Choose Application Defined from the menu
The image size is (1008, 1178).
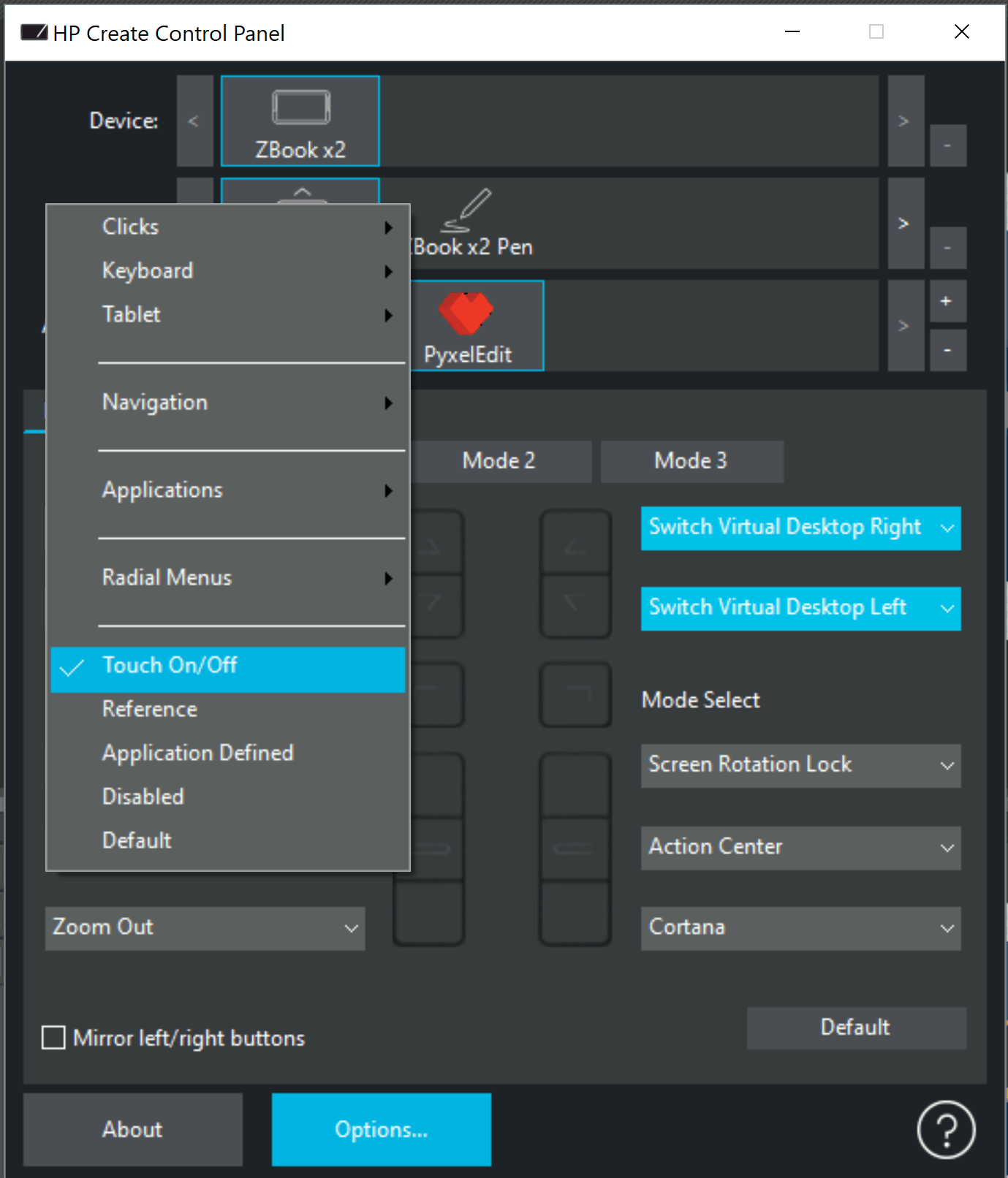(228, 753)
